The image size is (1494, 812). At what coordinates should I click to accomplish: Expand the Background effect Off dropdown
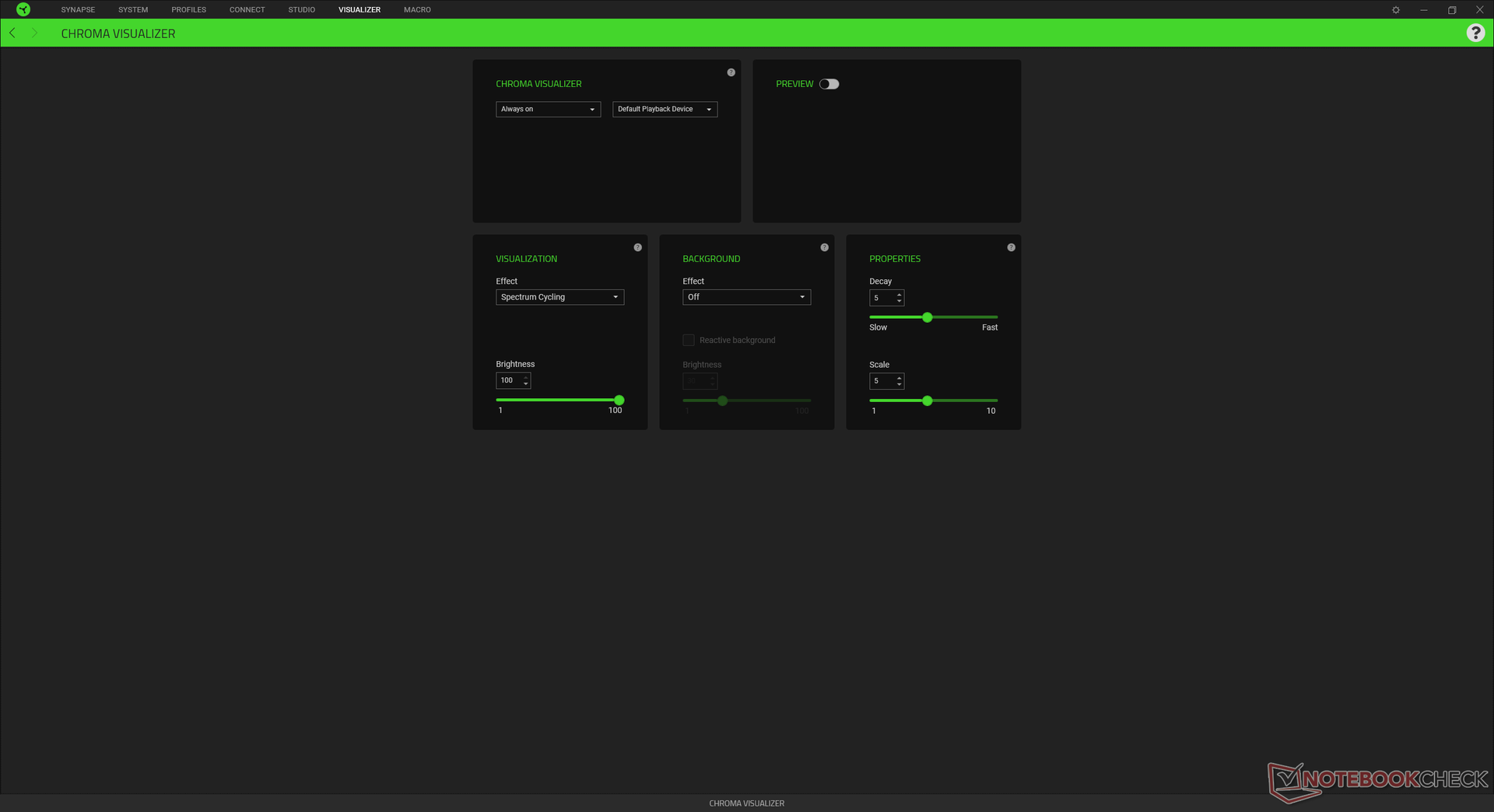click(746, 297)
